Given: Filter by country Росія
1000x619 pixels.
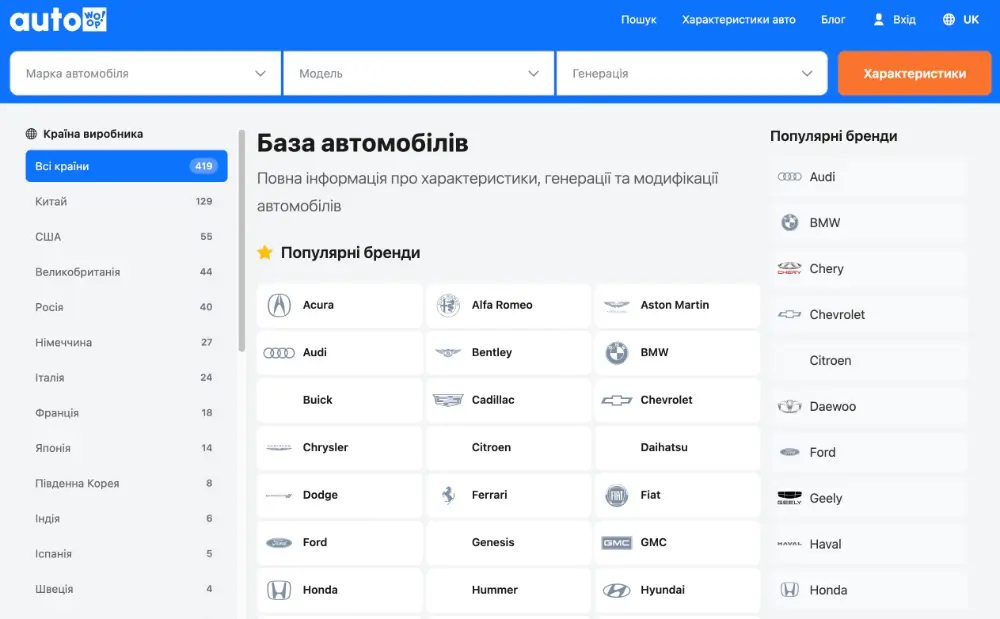Looking at the screenshot, I should tap(126, 307).
